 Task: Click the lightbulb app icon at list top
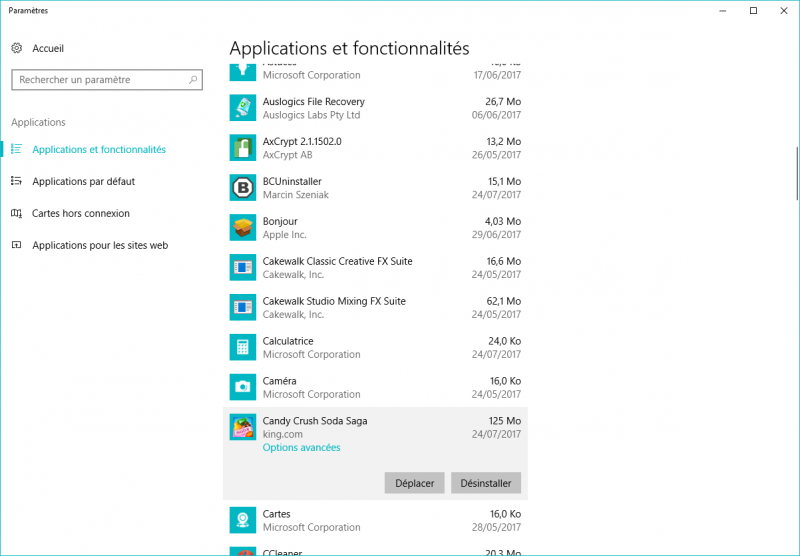point(243,72)
